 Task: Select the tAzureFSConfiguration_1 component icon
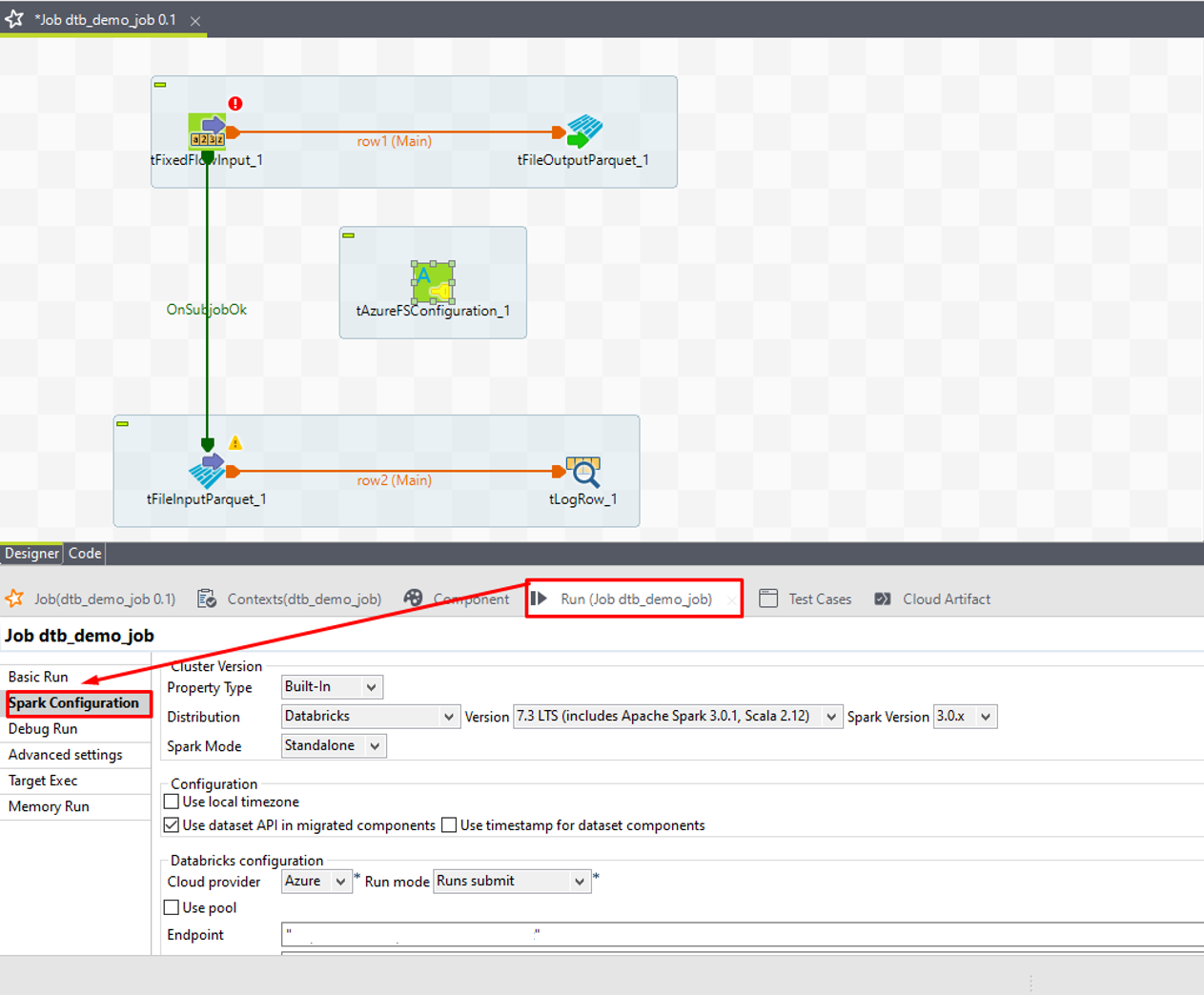[433, 282]
